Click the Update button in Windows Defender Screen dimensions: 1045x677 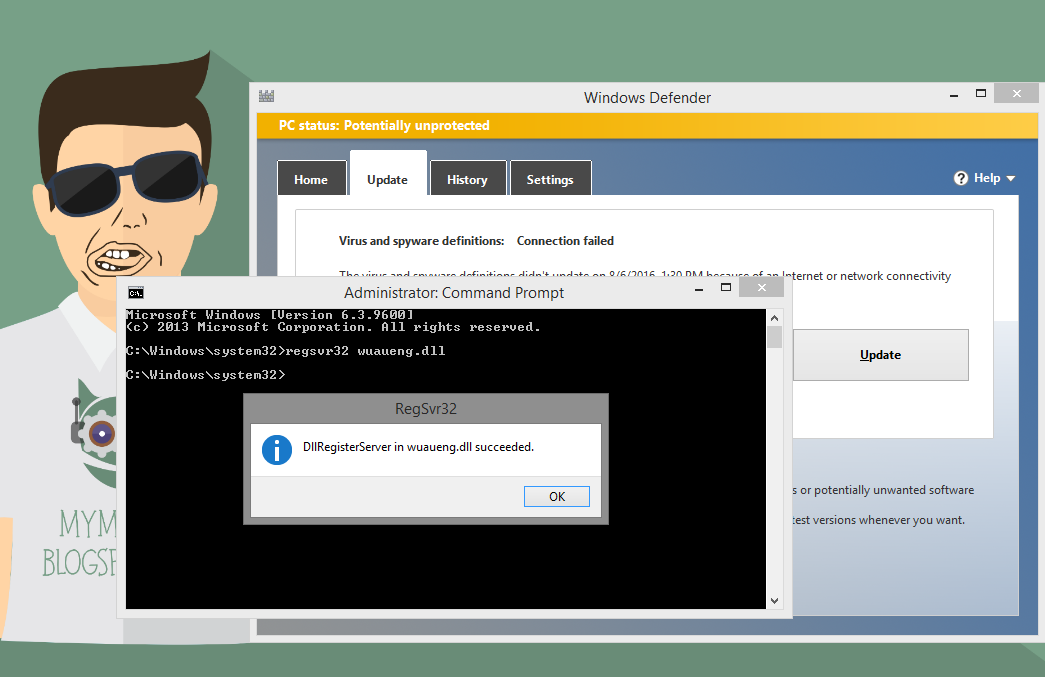[880, 355]
